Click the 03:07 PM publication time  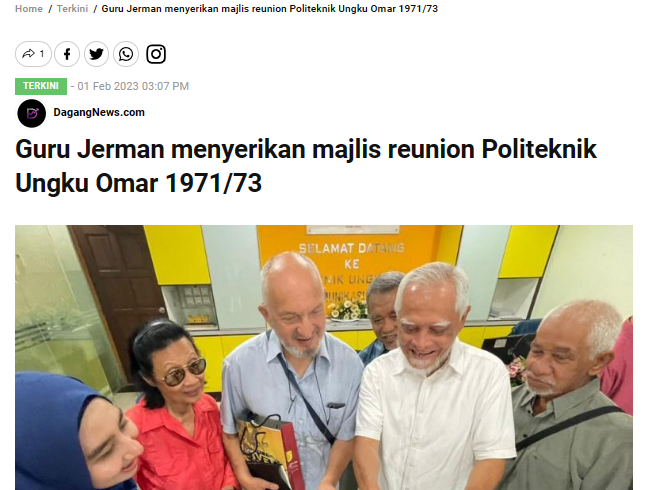click(165, 86)
